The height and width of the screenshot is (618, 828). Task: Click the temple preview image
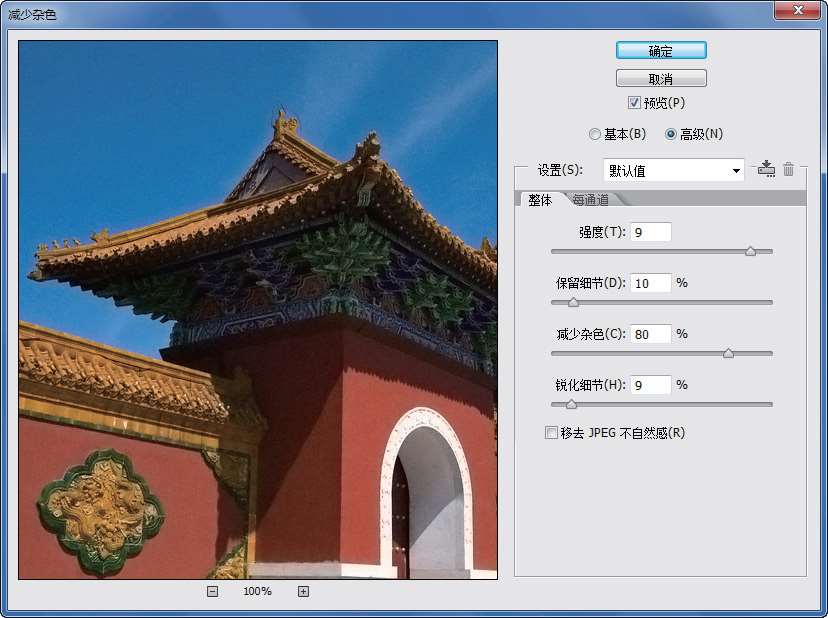point(258,310)
